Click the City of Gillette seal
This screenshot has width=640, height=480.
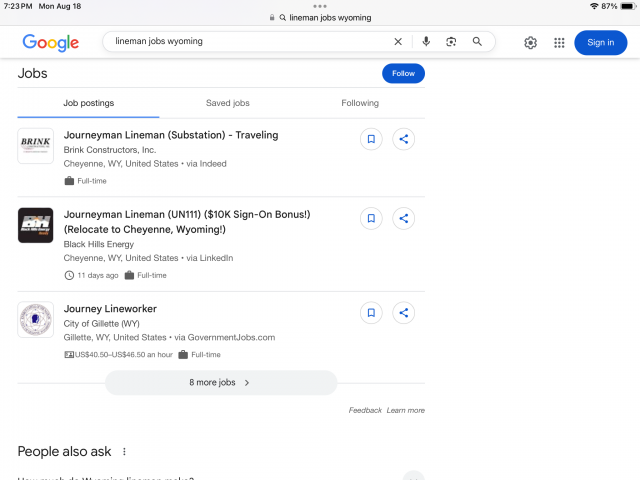pyautogui.click(x=36, y=320)
